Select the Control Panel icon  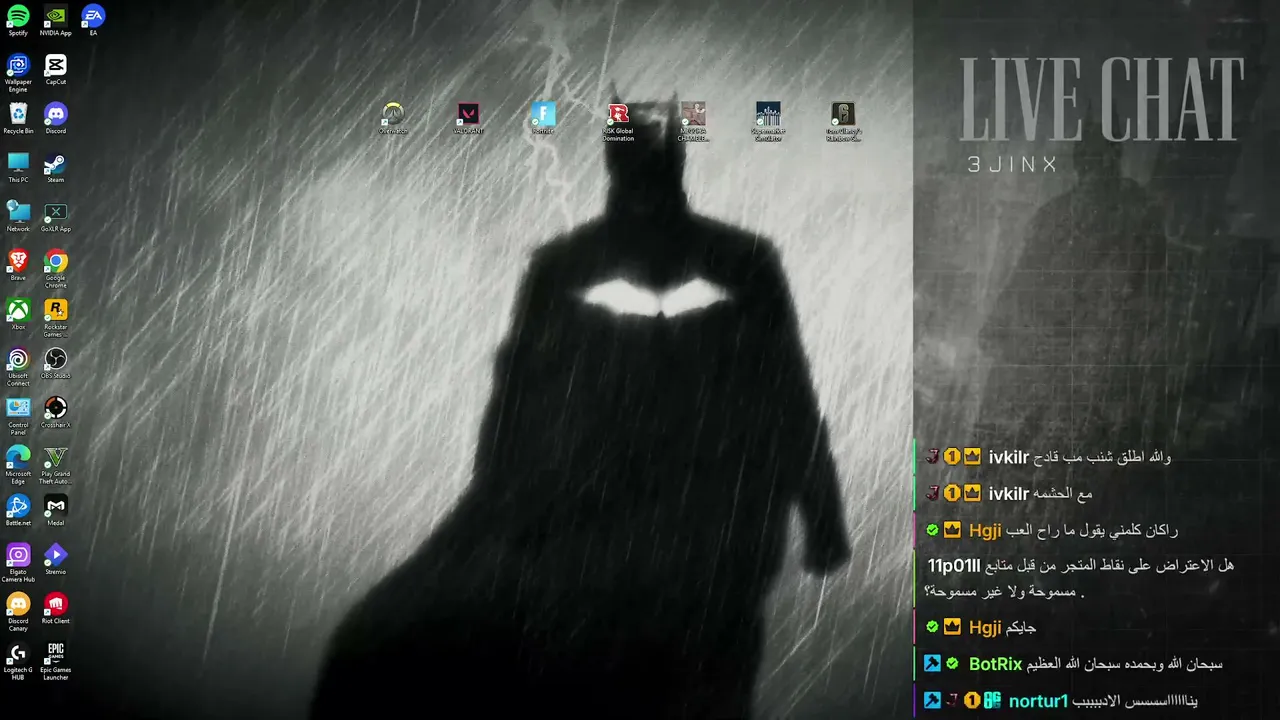point(18,416)
